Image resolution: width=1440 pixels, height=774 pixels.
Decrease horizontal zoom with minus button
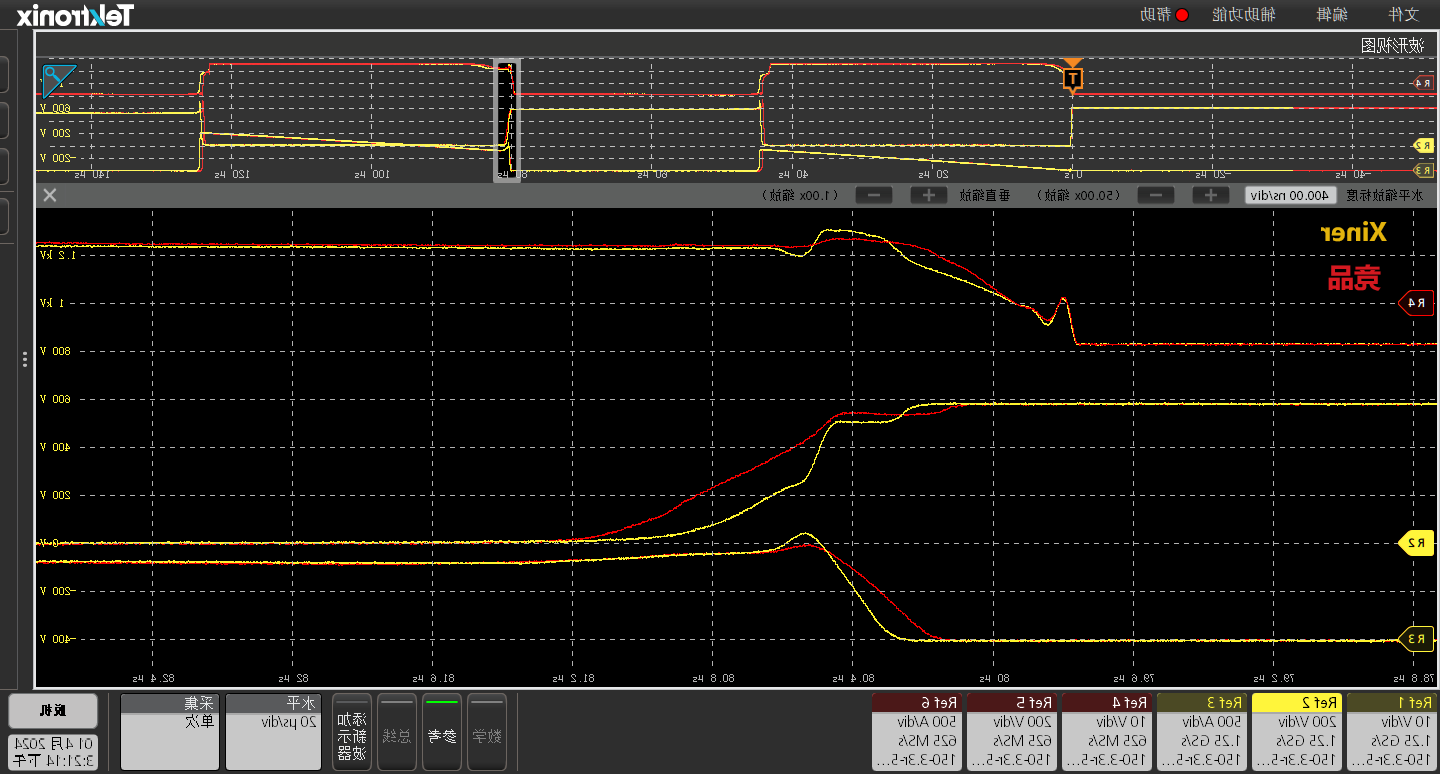1157,195
